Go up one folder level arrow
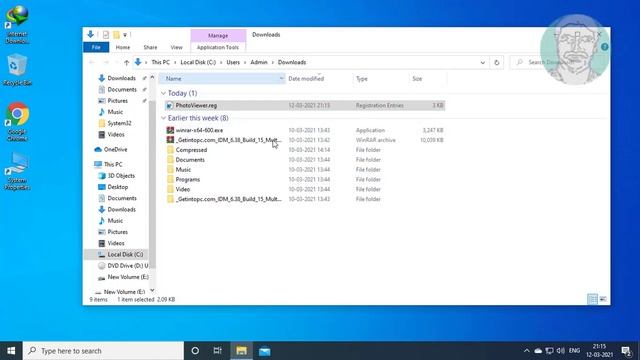640x360 pixels. tap(127, 62)
